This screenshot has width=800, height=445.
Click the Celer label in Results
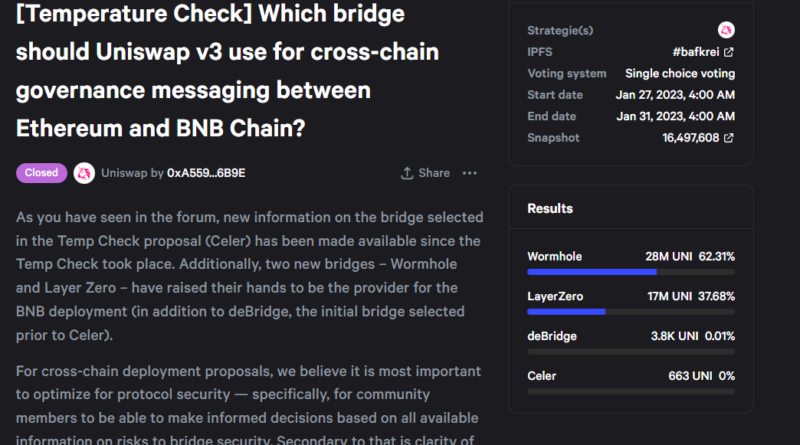click(543, 377)
